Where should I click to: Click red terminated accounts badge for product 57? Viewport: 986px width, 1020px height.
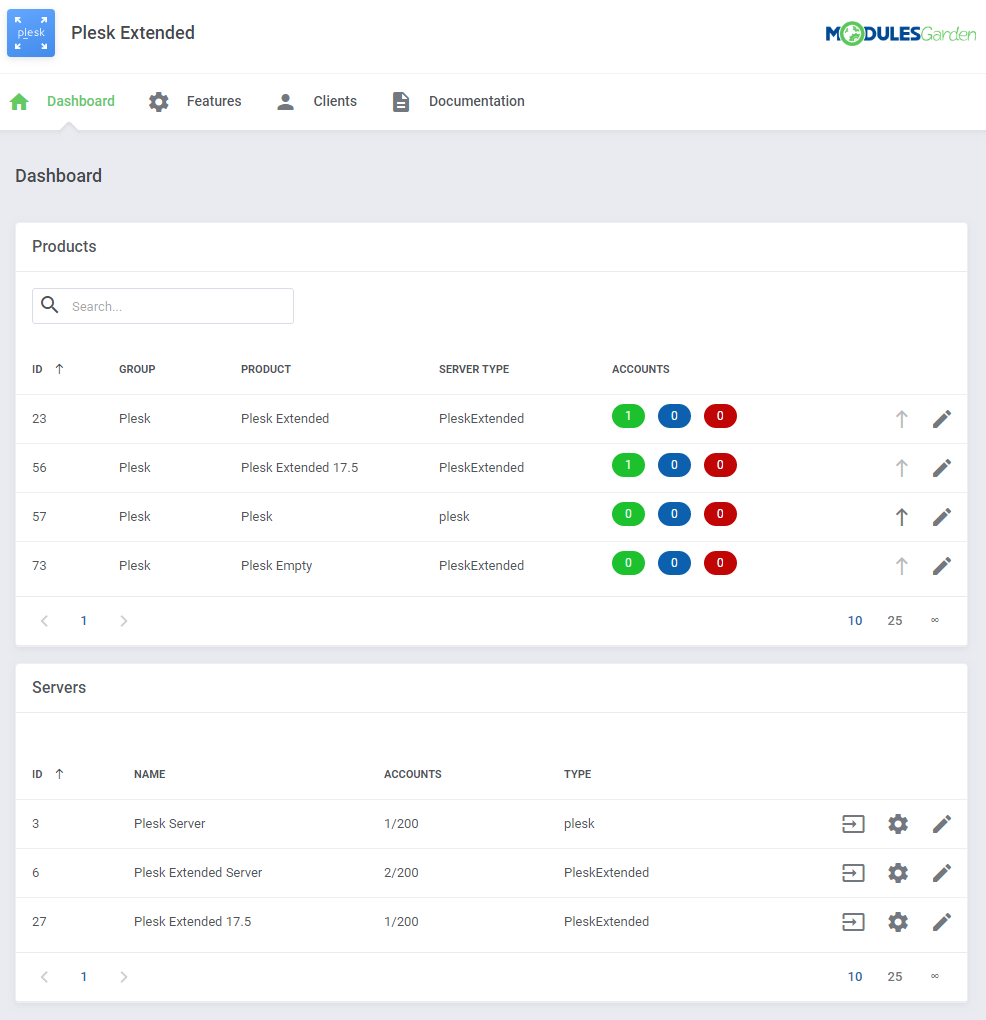click(720, 514)
